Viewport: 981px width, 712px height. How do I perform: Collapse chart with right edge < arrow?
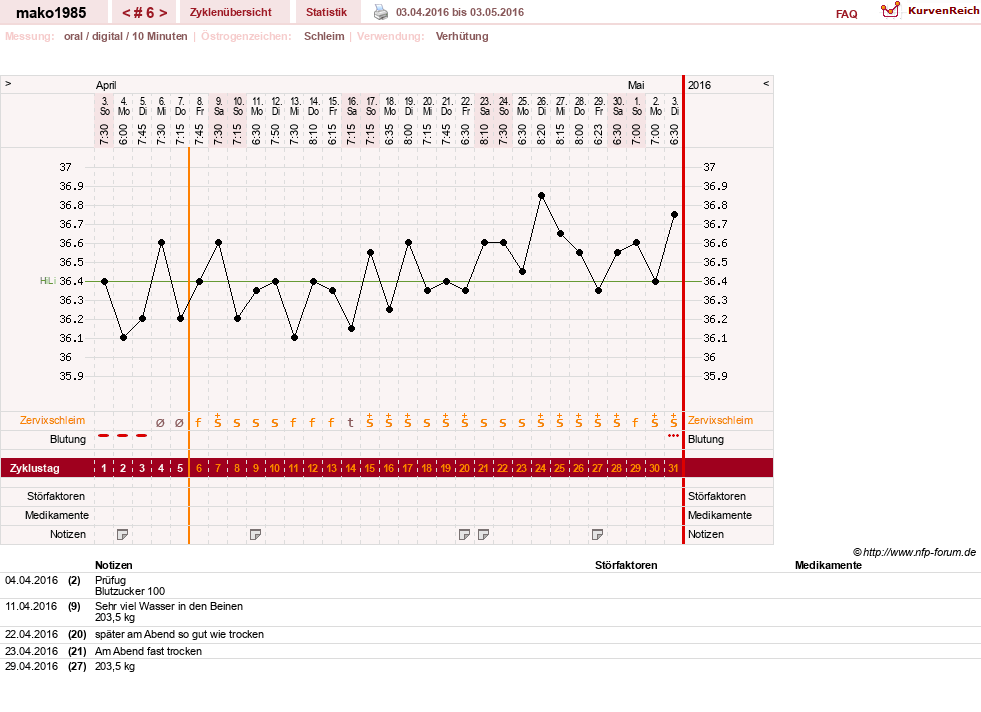pos(766,83)
